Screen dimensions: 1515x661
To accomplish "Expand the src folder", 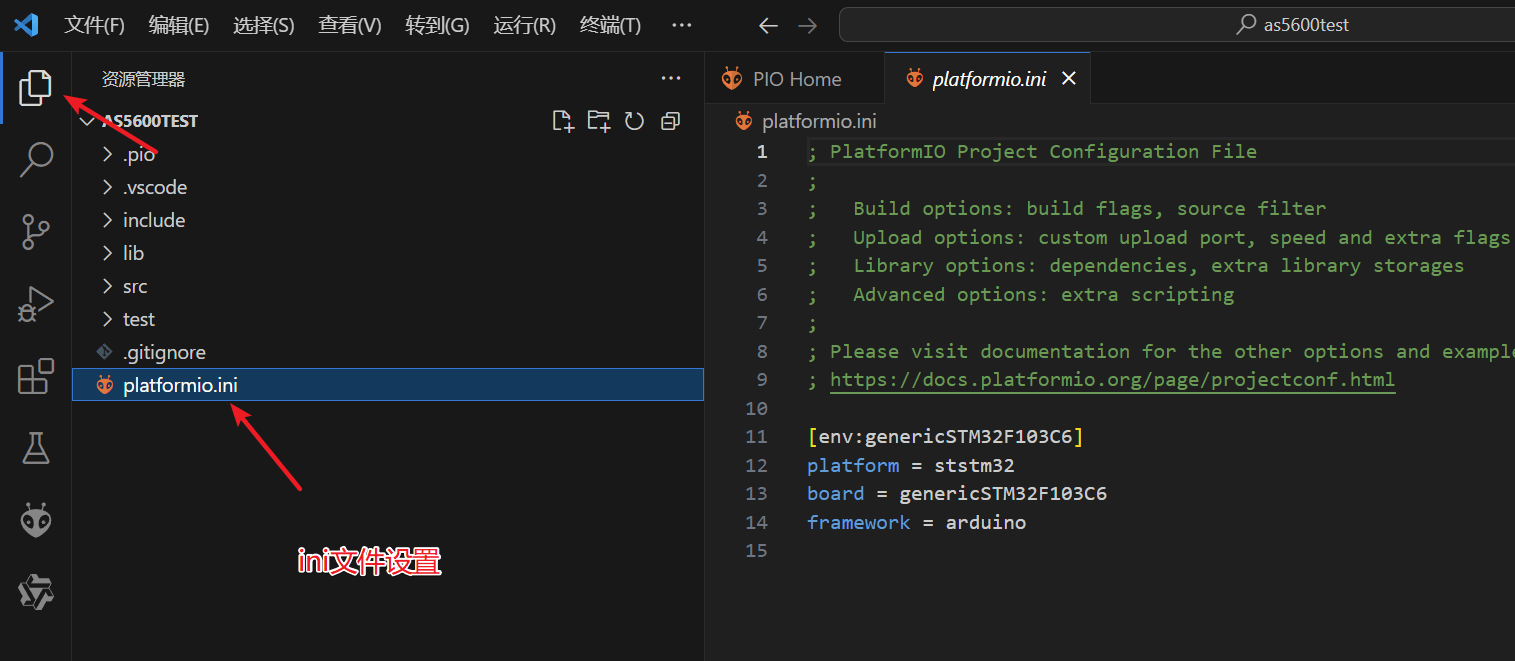I will click(x=135, y=286).
